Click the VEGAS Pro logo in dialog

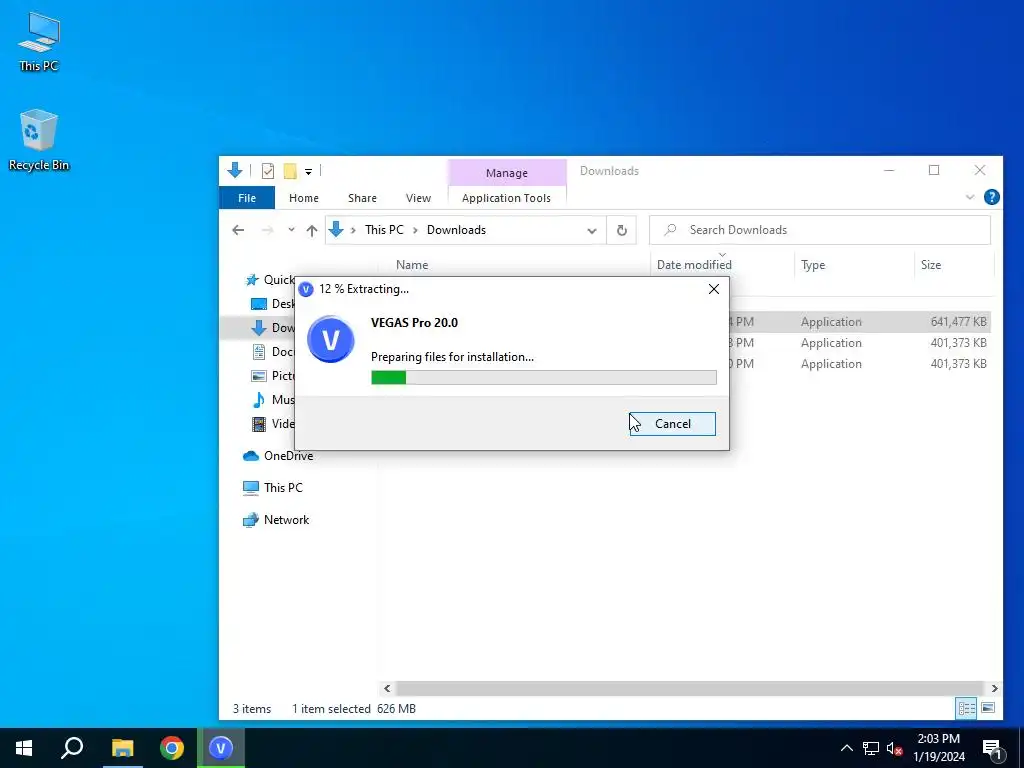click(x=330, y=340)
